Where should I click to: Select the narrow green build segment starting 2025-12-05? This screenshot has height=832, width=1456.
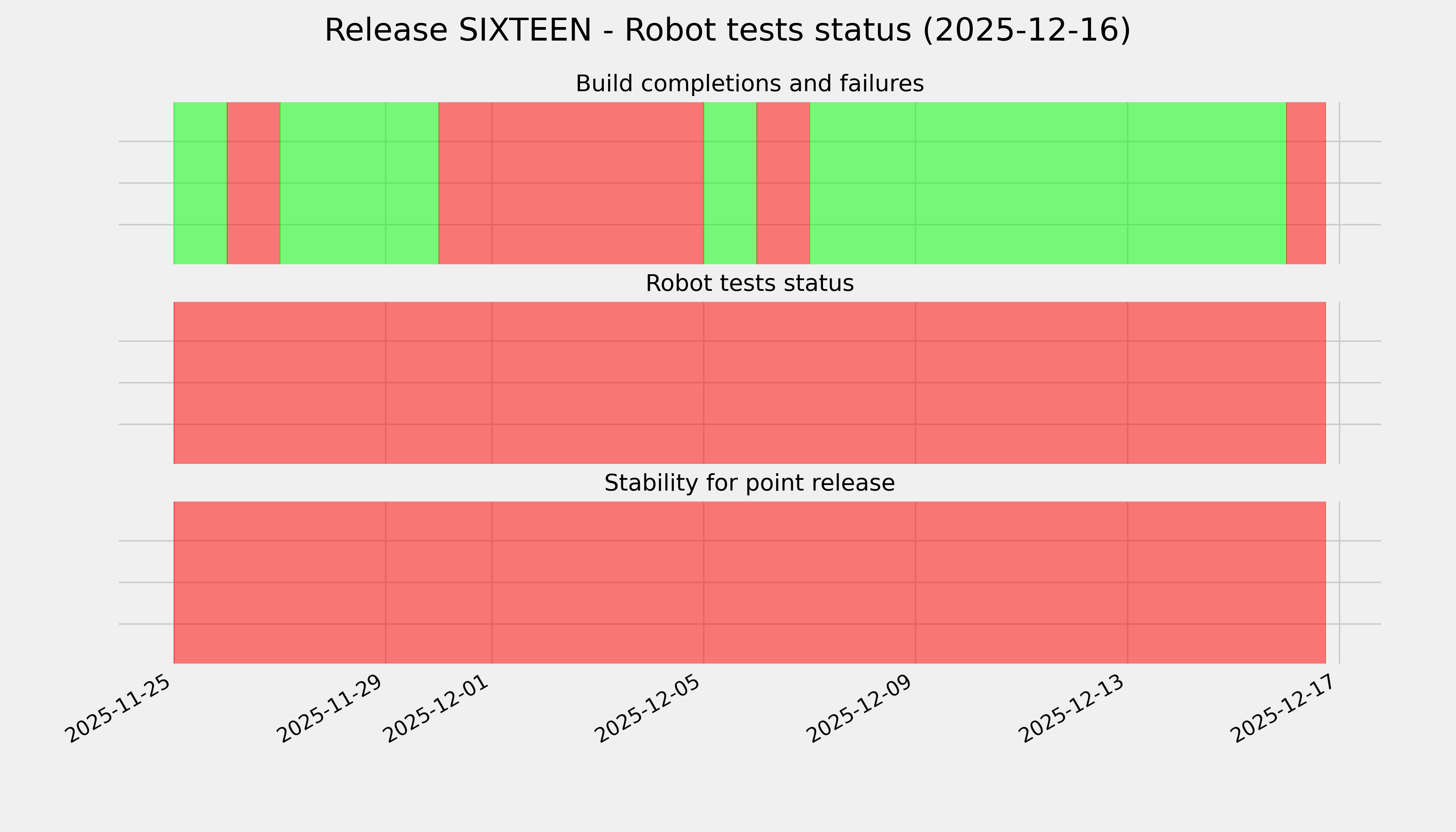pyautogui.click(x=730, y=183)
